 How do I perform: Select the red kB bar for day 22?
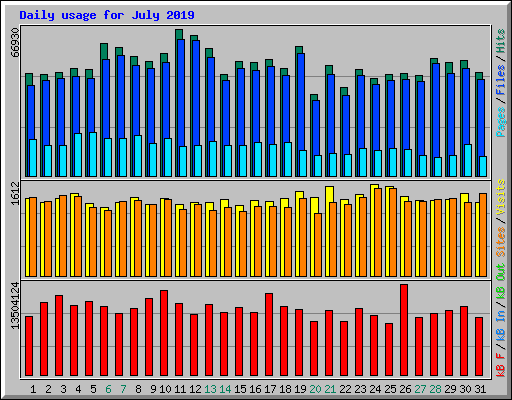point(344,349)
